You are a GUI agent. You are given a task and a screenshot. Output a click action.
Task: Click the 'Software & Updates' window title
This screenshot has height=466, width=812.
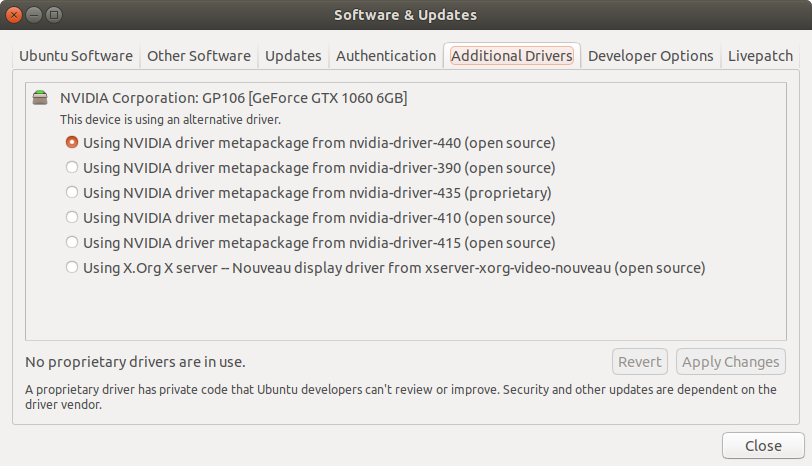pos(405,14)
